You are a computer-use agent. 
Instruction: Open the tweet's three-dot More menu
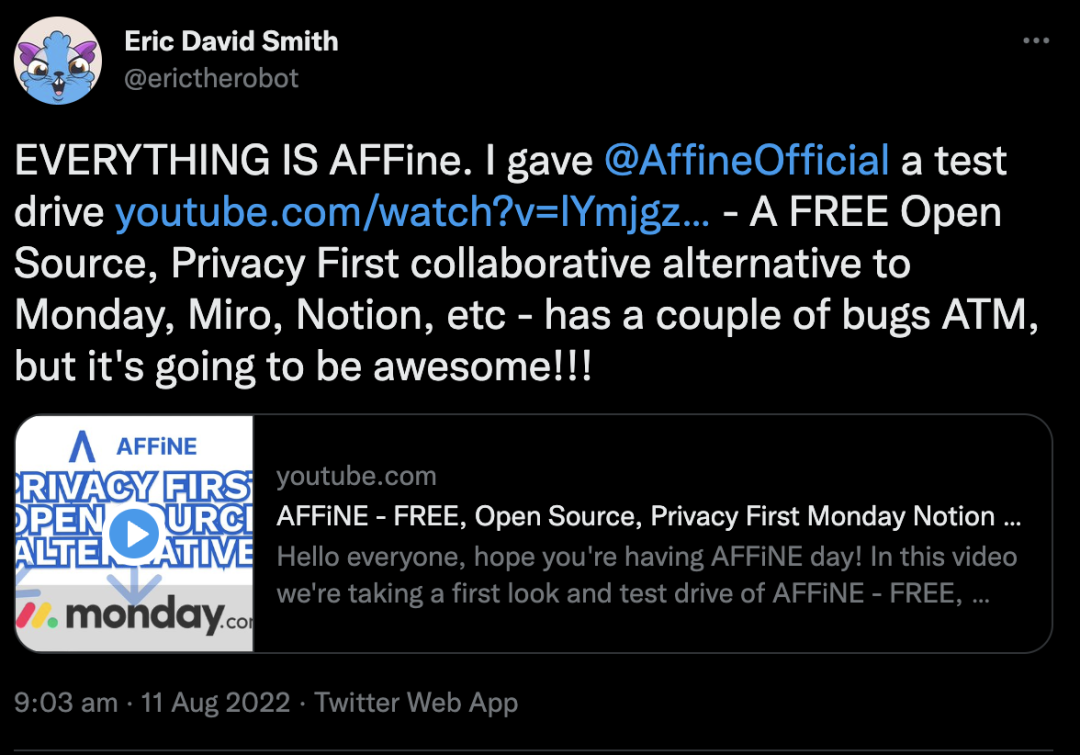(x=1035, y=42)
